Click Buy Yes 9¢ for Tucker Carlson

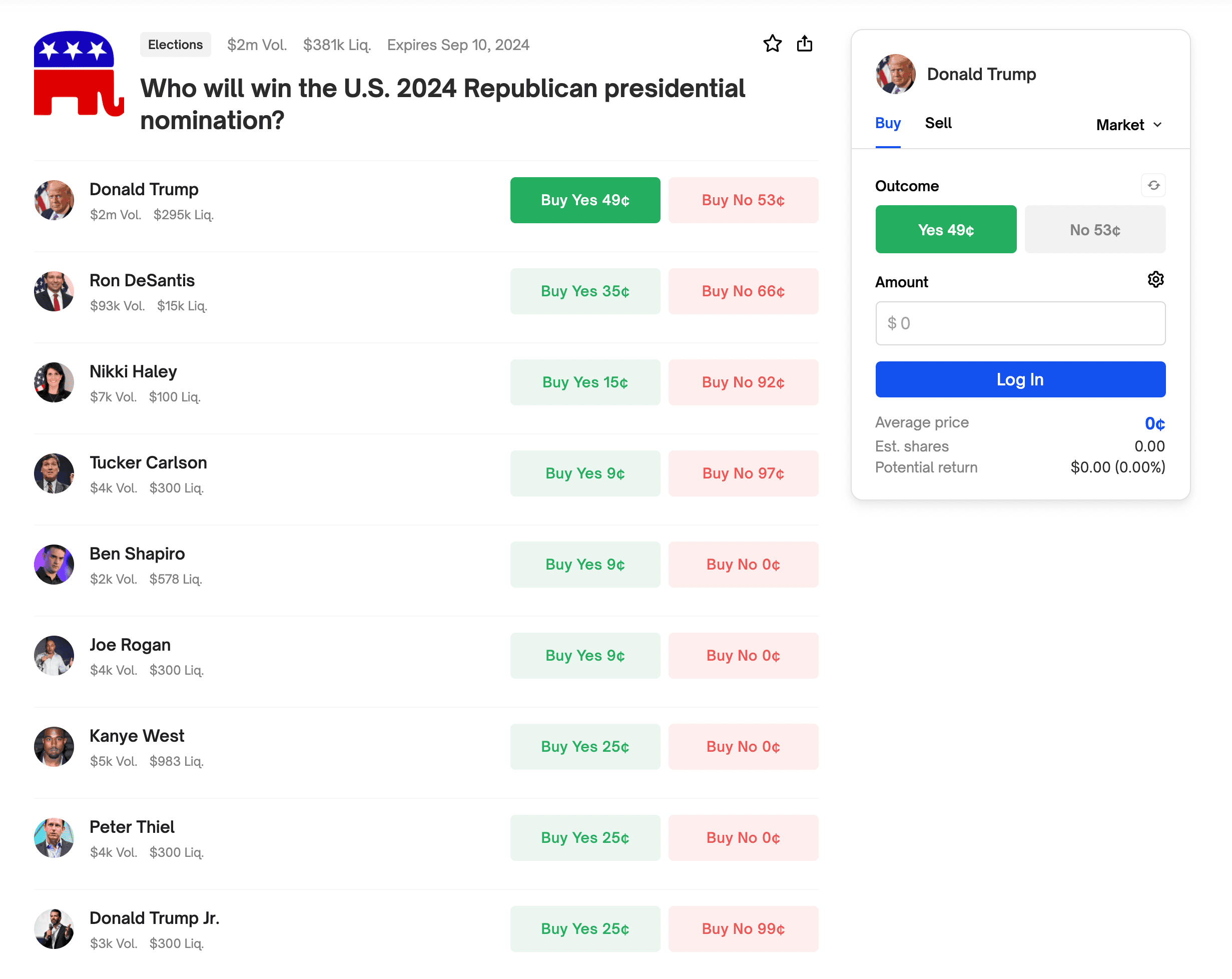(584, 473)
